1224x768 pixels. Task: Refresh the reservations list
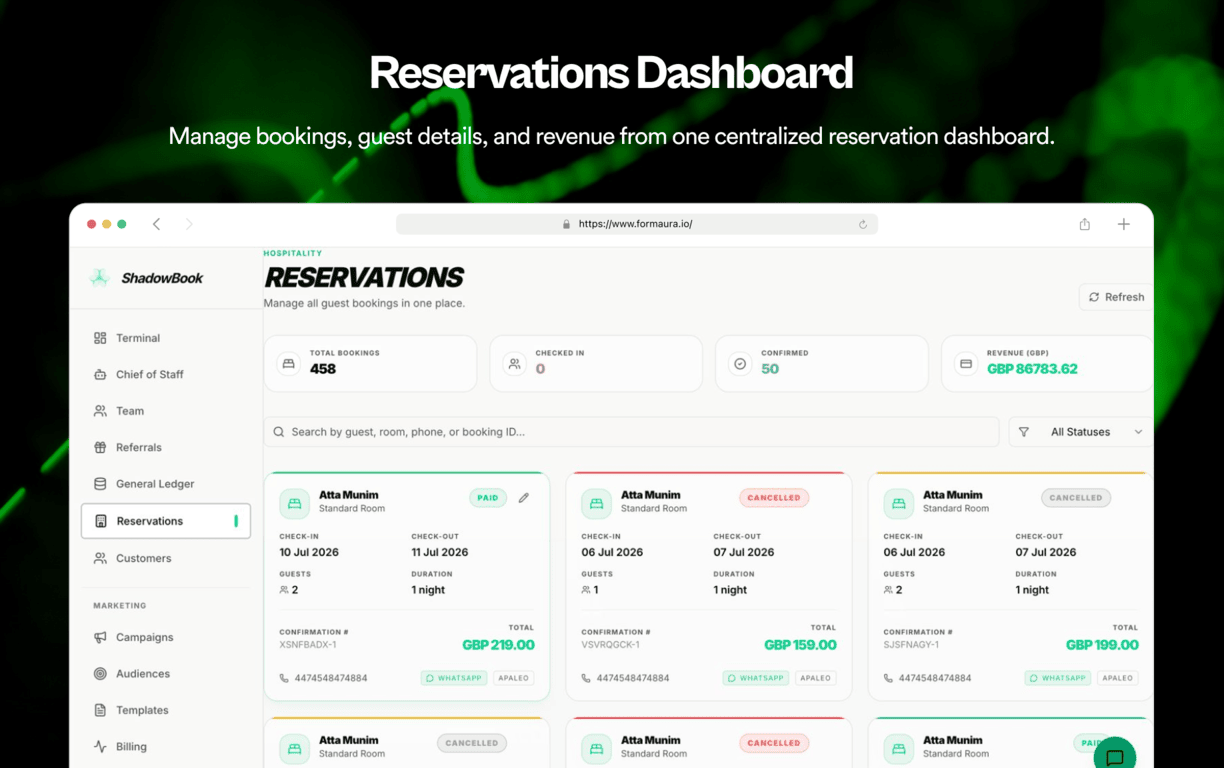(1116, 297)
